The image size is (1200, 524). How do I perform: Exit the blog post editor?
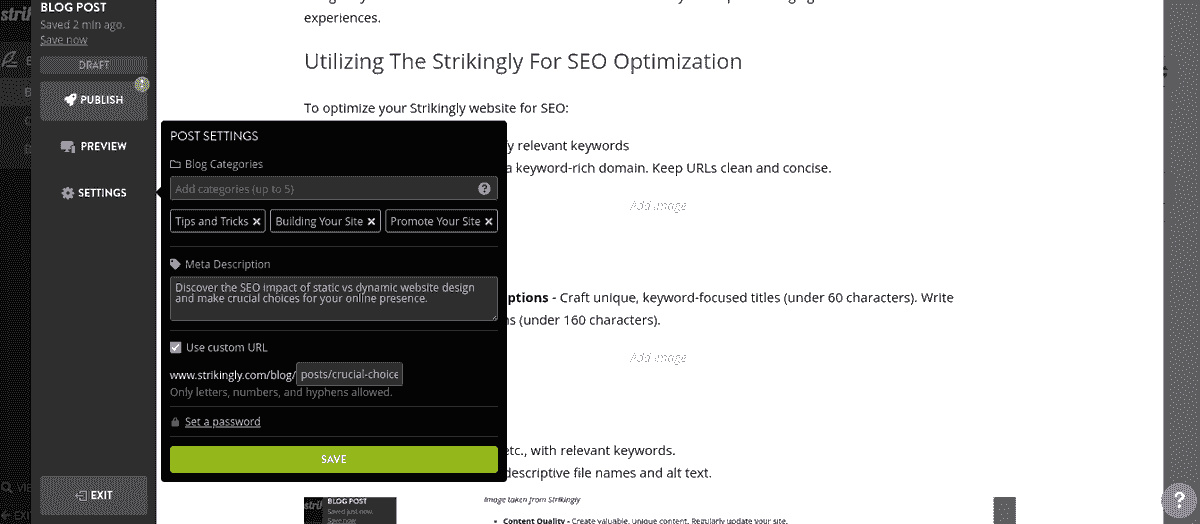coord(94,495)
